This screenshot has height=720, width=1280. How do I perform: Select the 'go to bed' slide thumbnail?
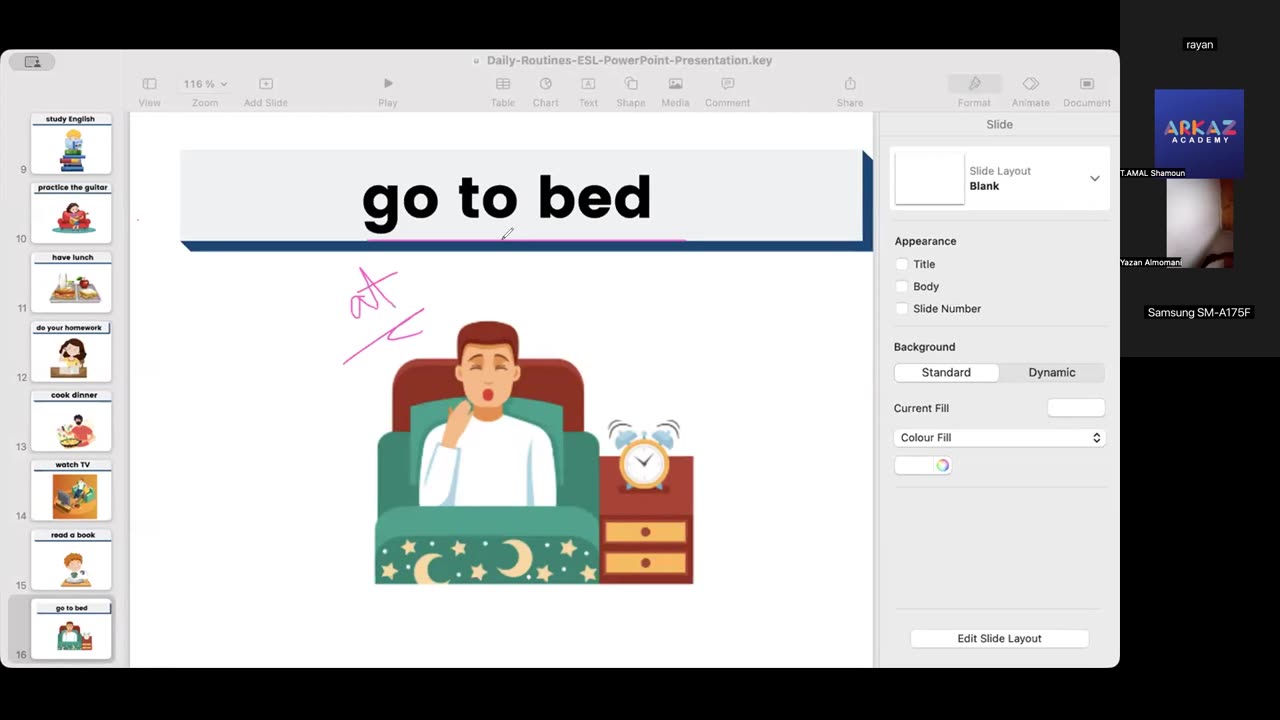point(71,630)
